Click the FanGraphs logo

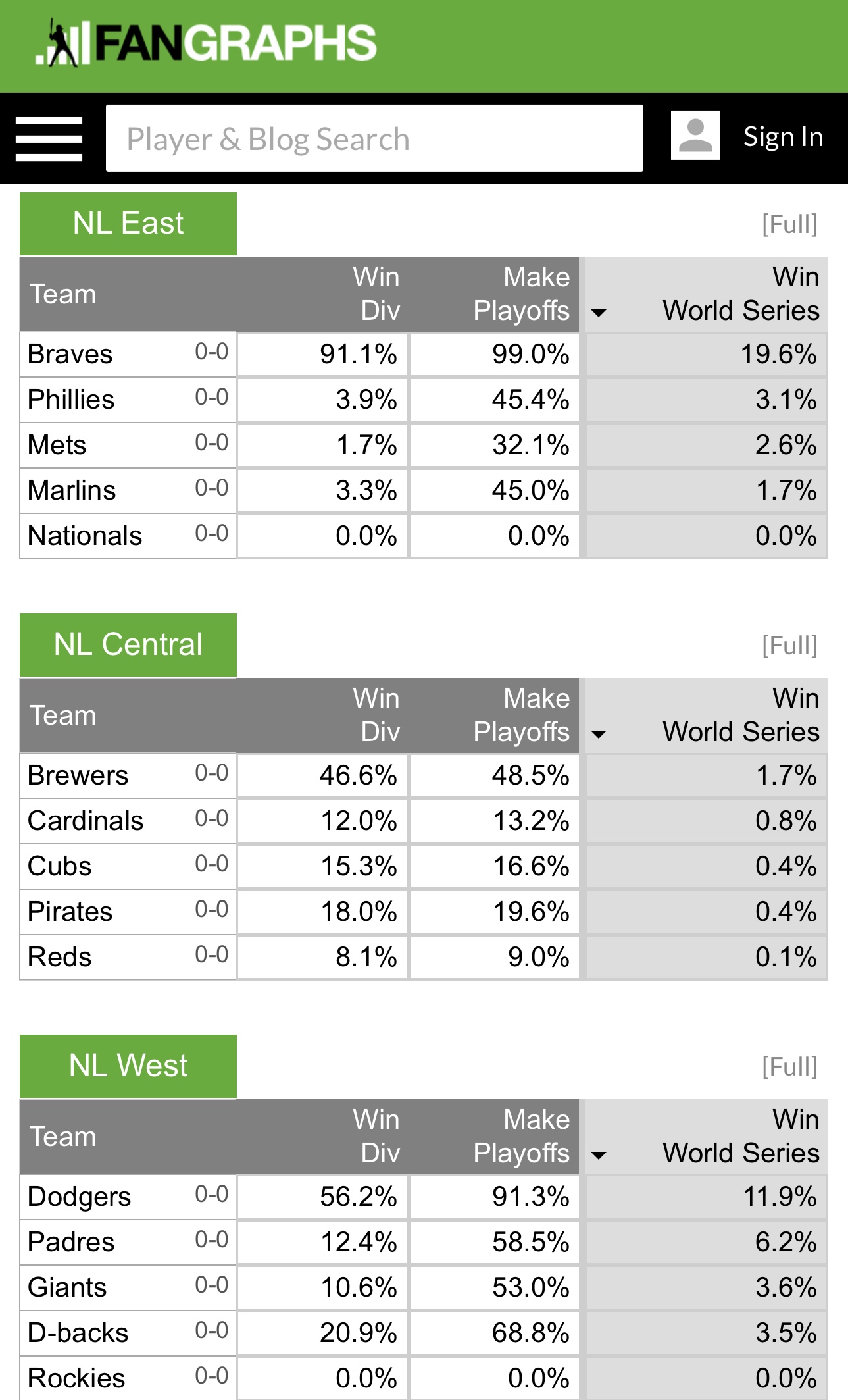coord(206,43)
